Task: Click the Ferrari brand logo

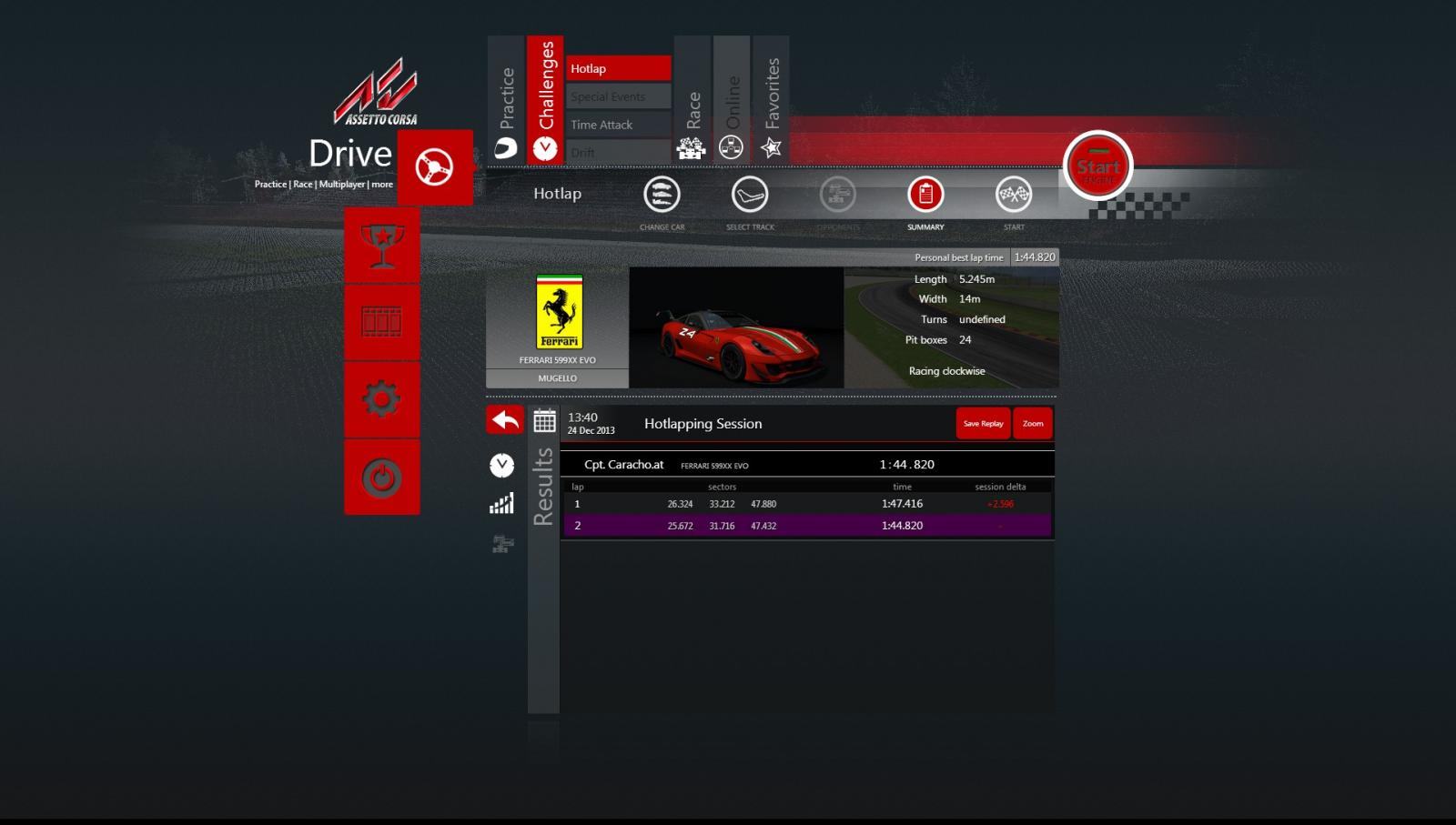Action: pyautogui.click(x=559, y=312)
